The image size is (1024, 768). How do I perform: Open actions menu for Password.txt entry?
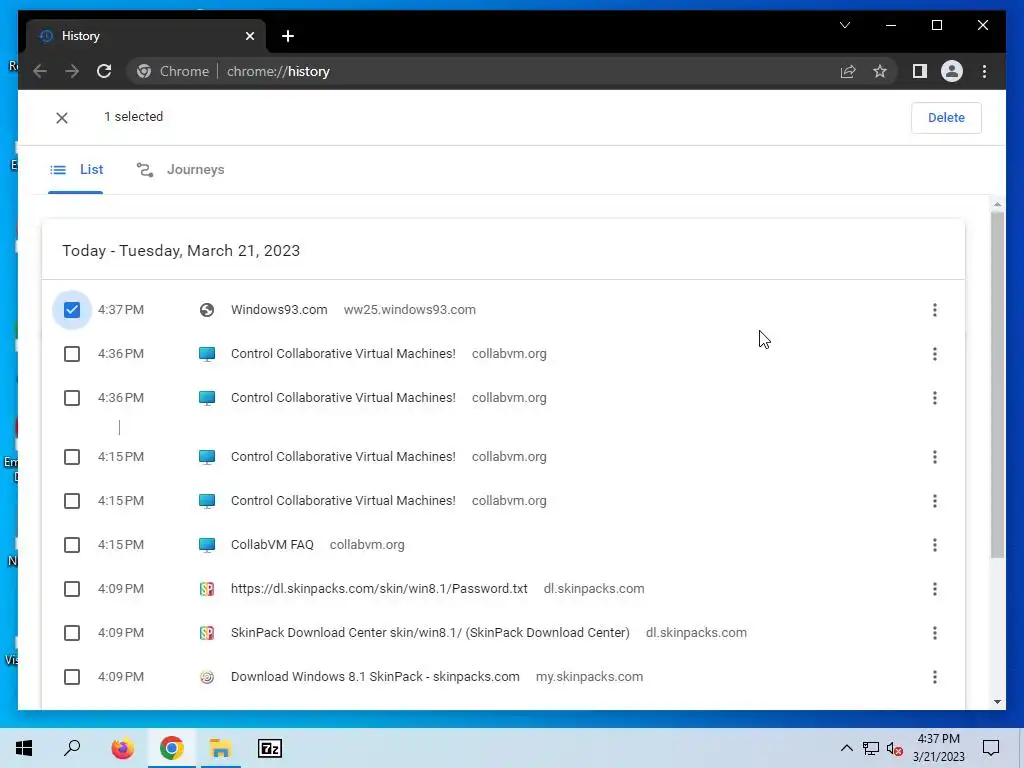(x=935, y=589)
